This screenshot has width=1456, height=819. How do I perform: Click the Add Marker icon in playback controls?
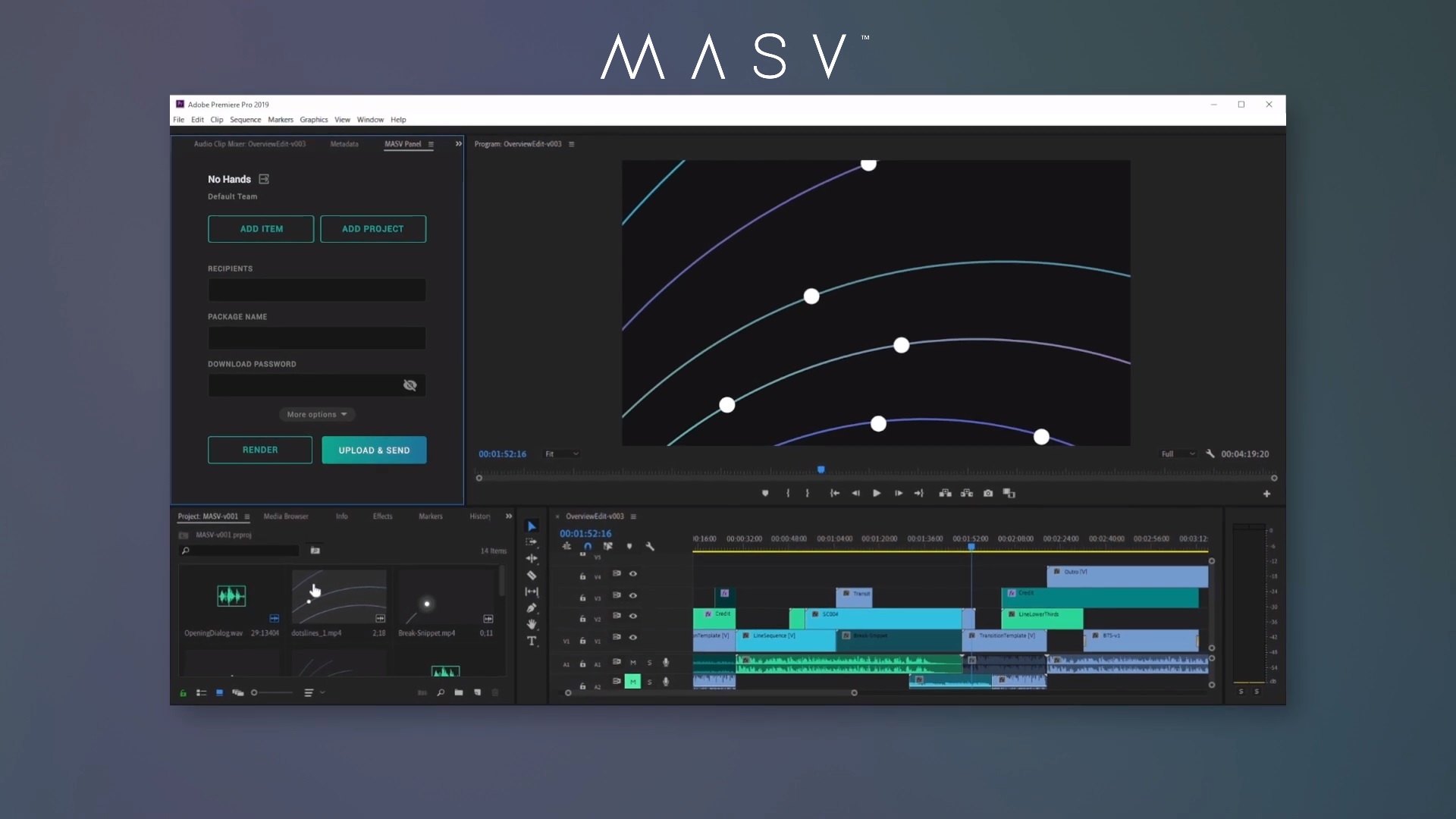click(x=767, y=493)
